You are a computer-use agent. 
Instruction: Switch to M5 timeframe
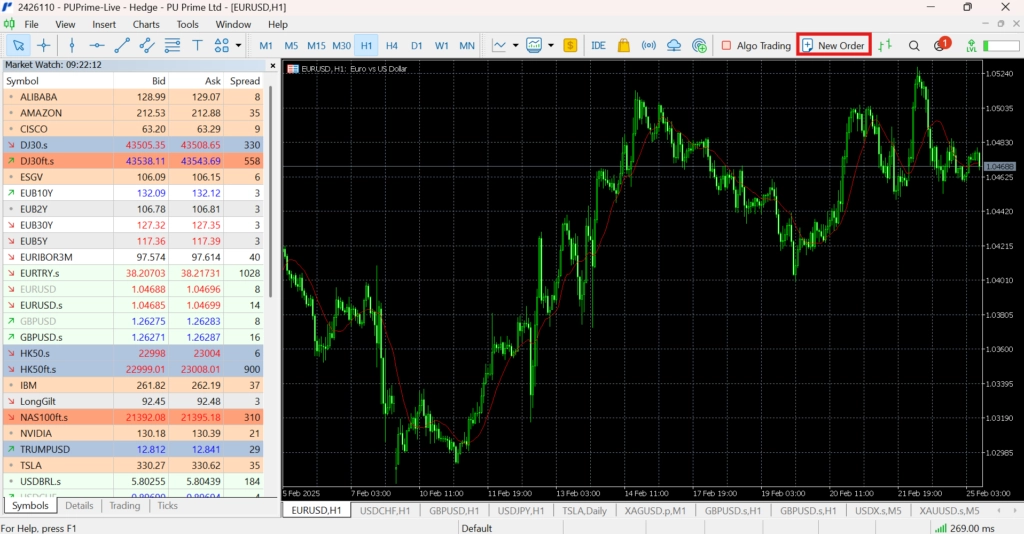pyautogui.click(x=291, y=46)
